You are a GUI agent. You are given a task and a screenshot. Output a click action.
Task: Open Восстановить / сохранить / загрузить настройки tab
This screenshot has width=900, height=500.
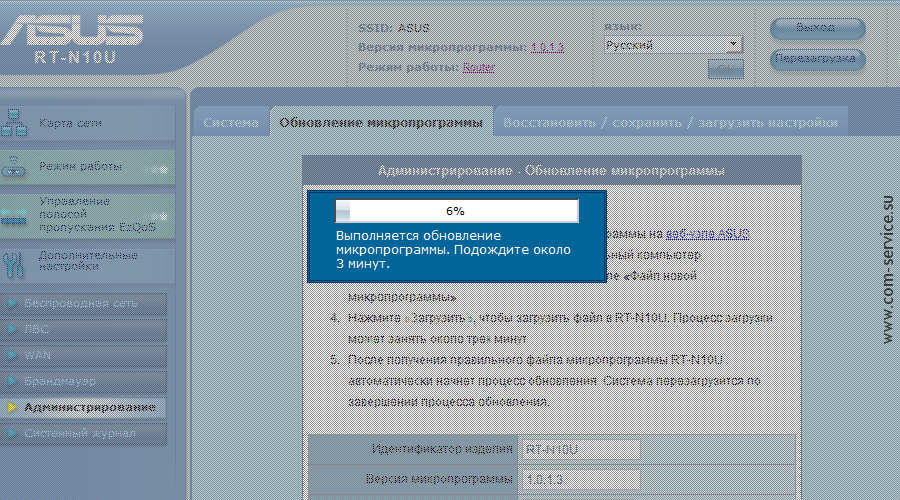(x=670, y=122)
